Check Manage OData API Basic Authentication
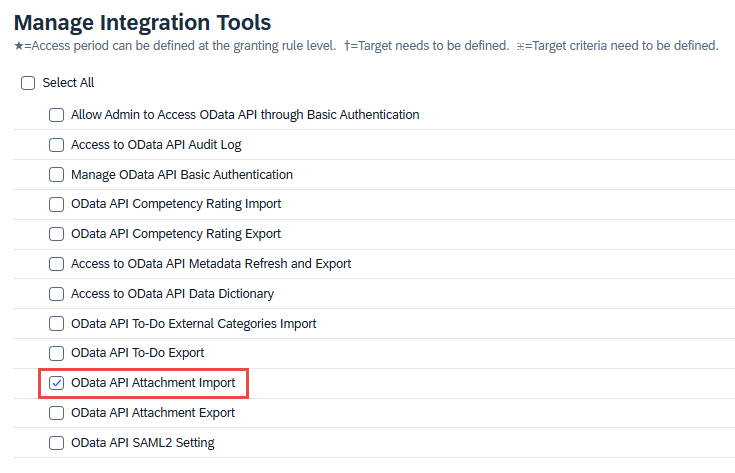This screenshot has height=473, width=735. [57, 175]
